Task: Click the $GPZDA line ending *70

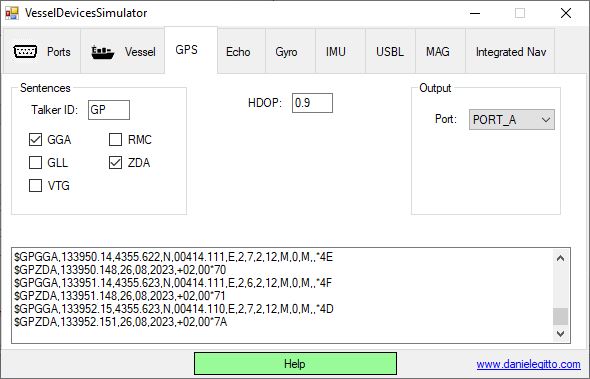Action: 120,270
